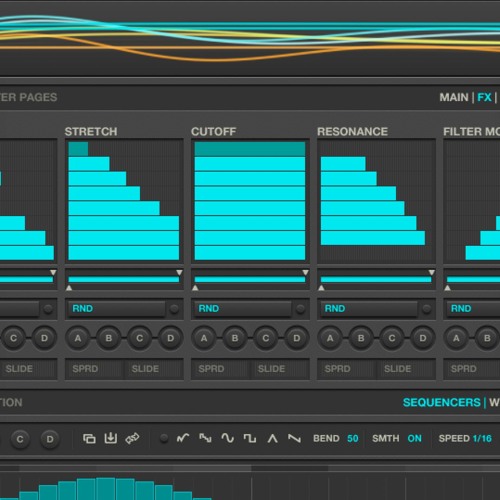The image size is (500, 500).
Task: Click the Resonance SPRD field
Action: point(347,369)
